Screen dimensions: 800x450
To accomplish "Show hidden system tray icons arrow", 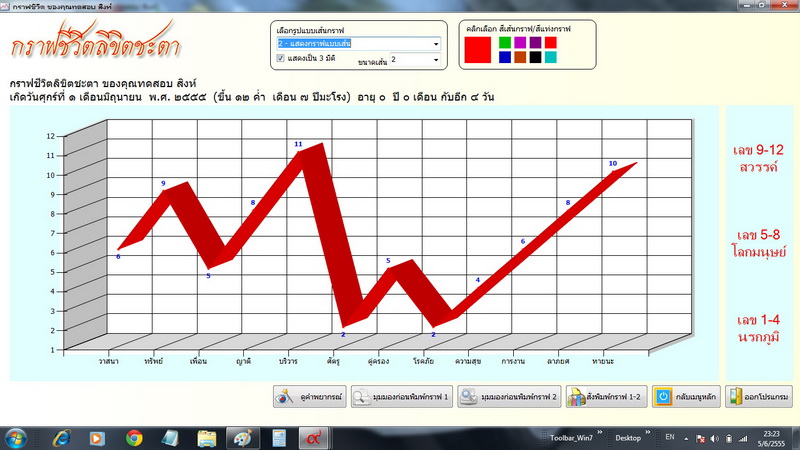I will click(686, 438).
